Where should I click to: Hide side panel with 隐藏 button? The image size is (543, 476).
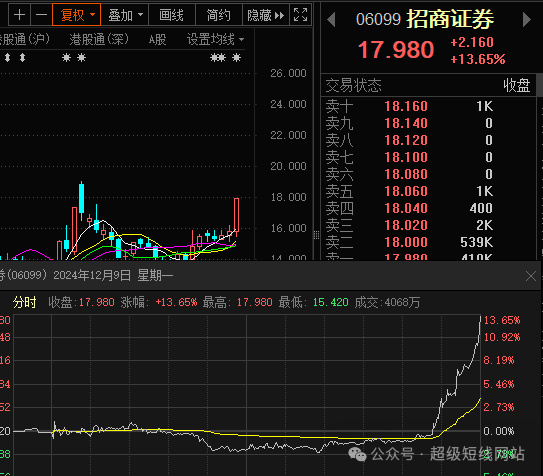click(x=266, y=15)
